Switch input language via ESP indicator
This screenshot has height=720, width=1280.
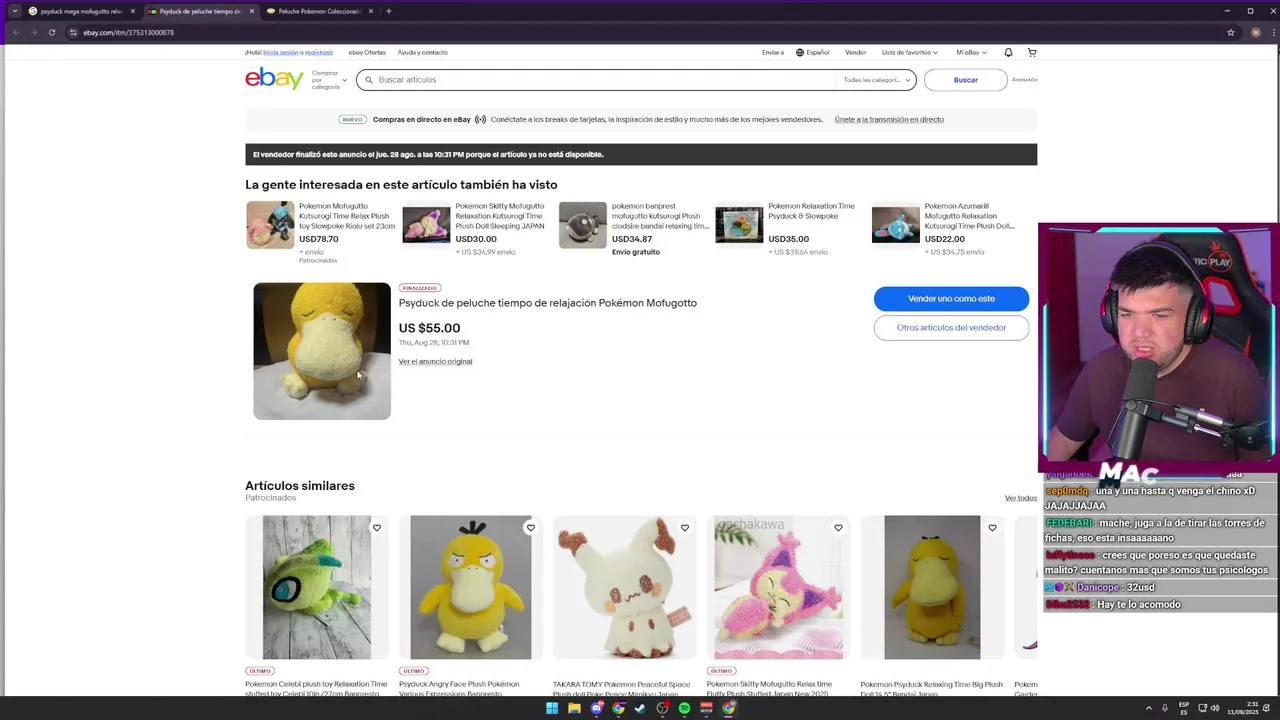(1184, 708)
